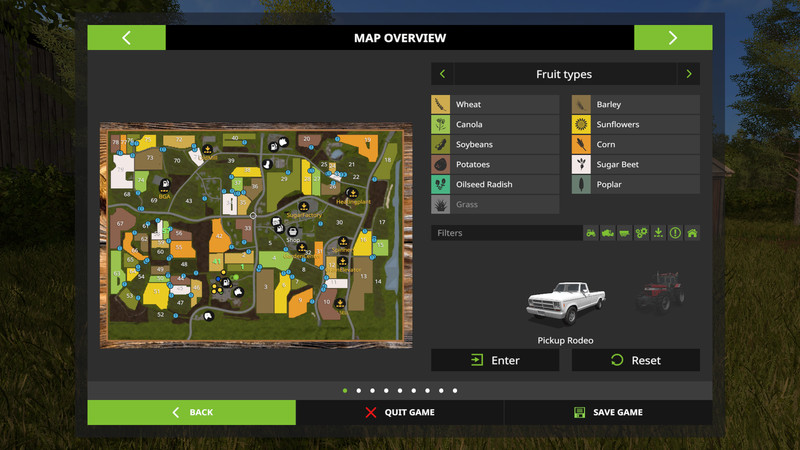
Task: Go to previous menu page from Map Overview
Action: tap(126, 38)
